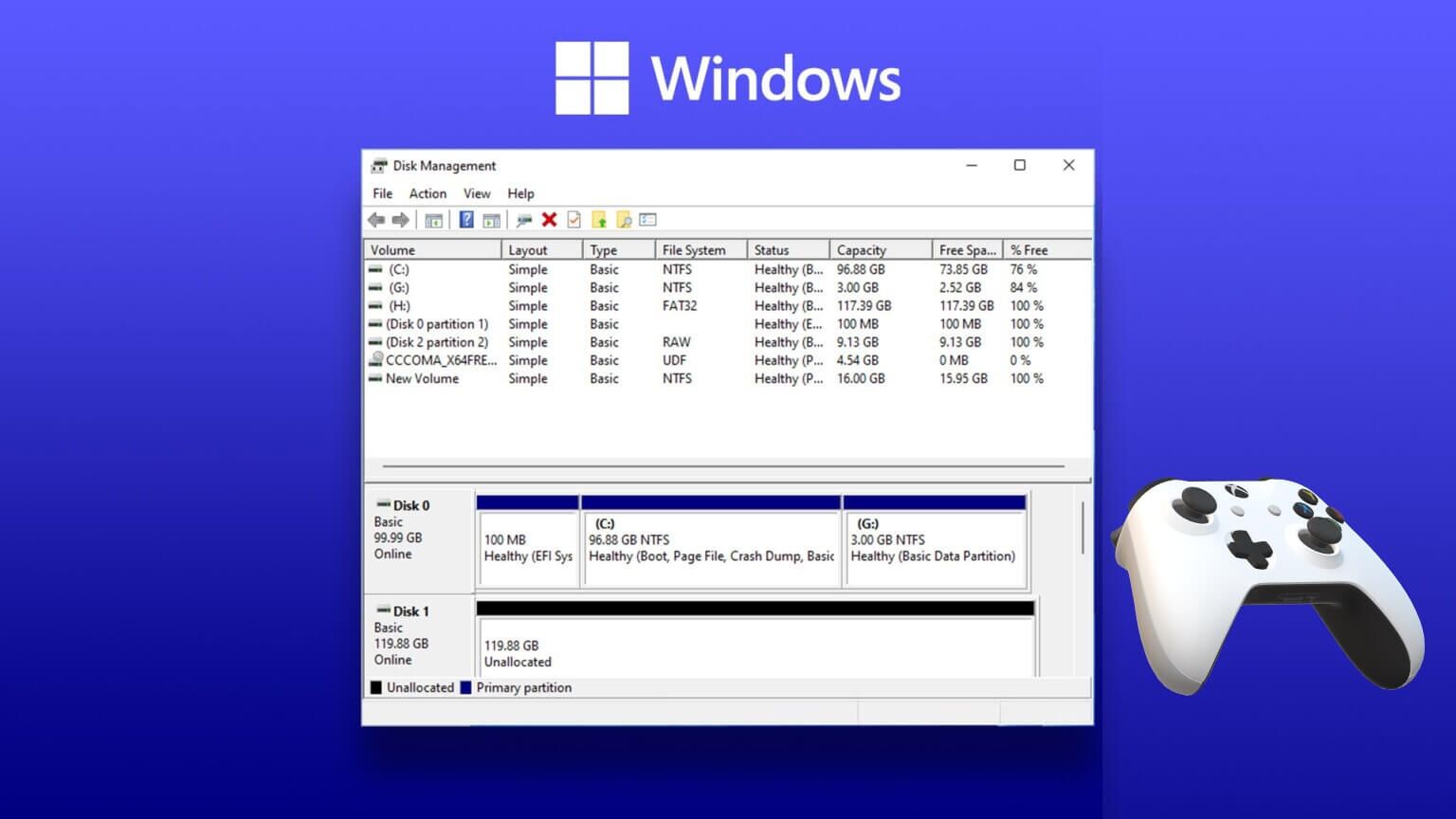Sort by the Status column header
The image size is (1456, 819).
[789, 250]
